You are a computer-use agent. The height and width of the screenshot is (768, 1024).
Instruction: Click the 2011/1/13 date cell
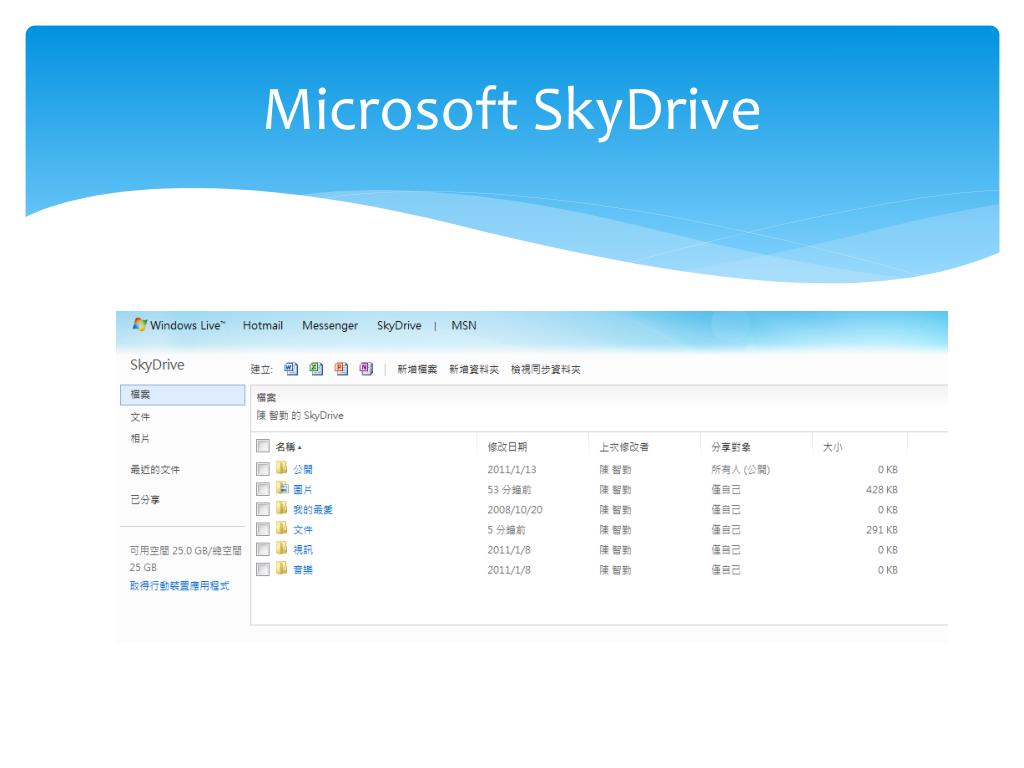(511, 469)
